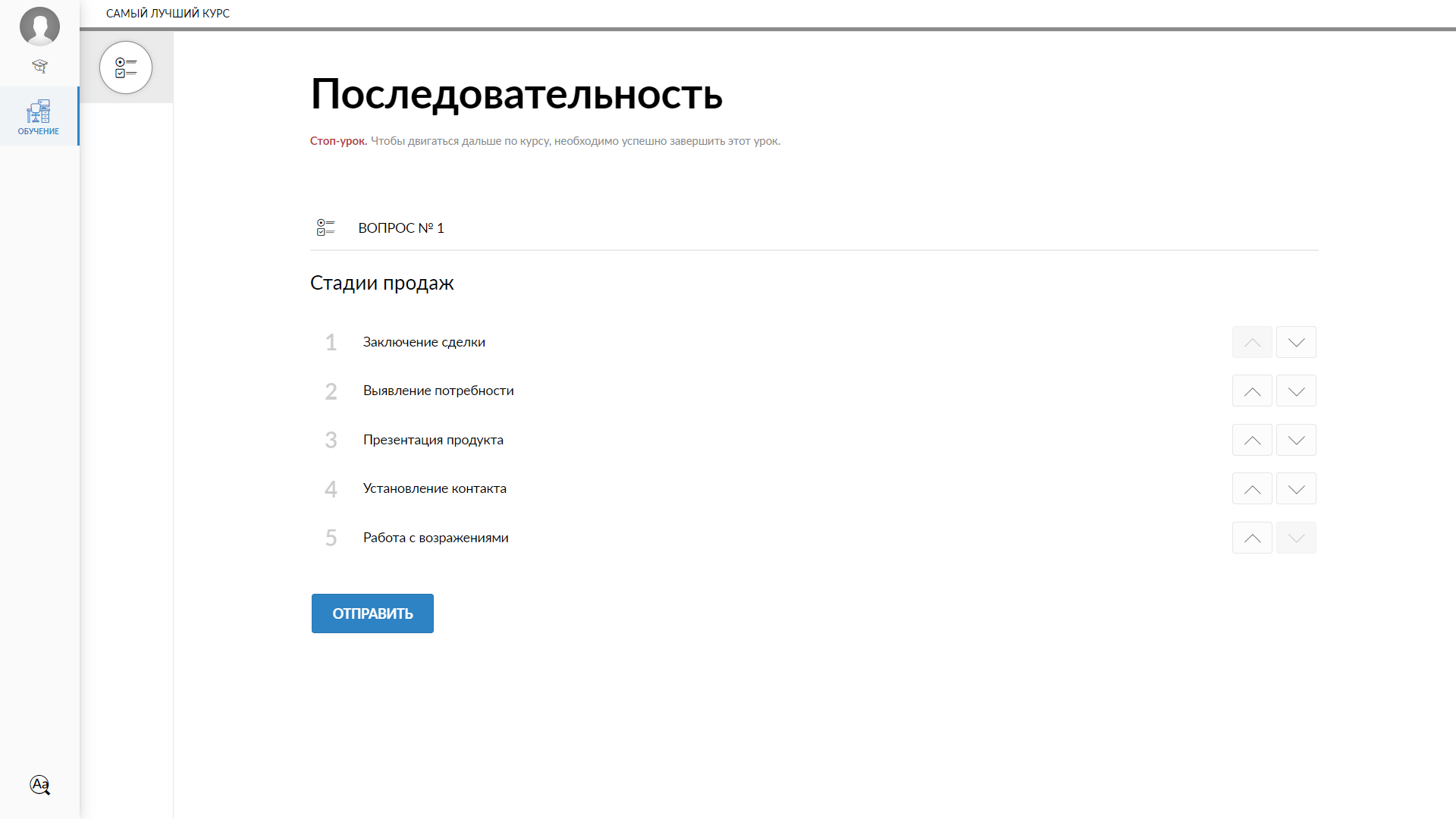Screen dimensions: 1456x819
Task: Click the red "Стоп-урок." label
Action: point(338,141)
